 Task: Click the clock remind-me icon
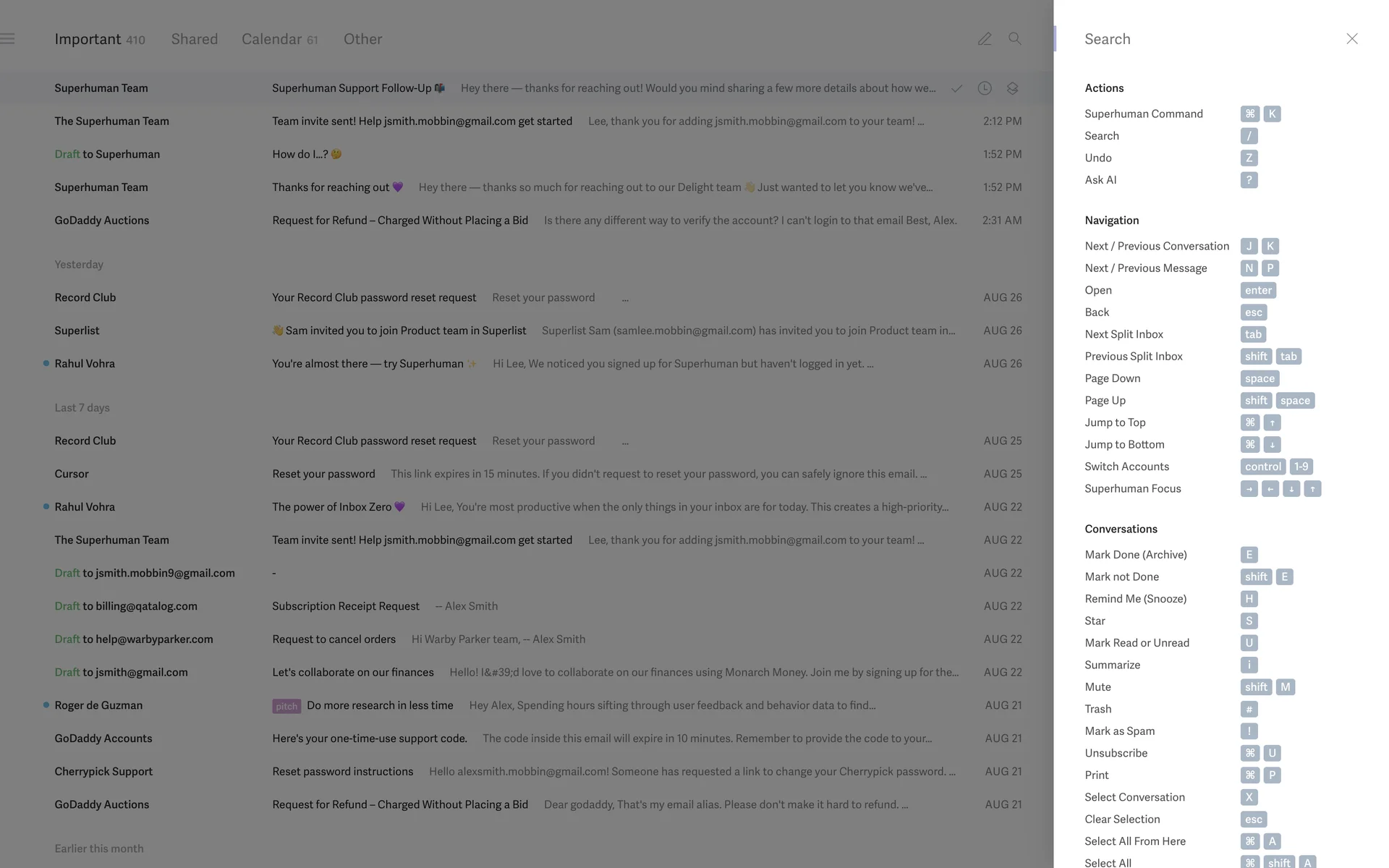985,88
